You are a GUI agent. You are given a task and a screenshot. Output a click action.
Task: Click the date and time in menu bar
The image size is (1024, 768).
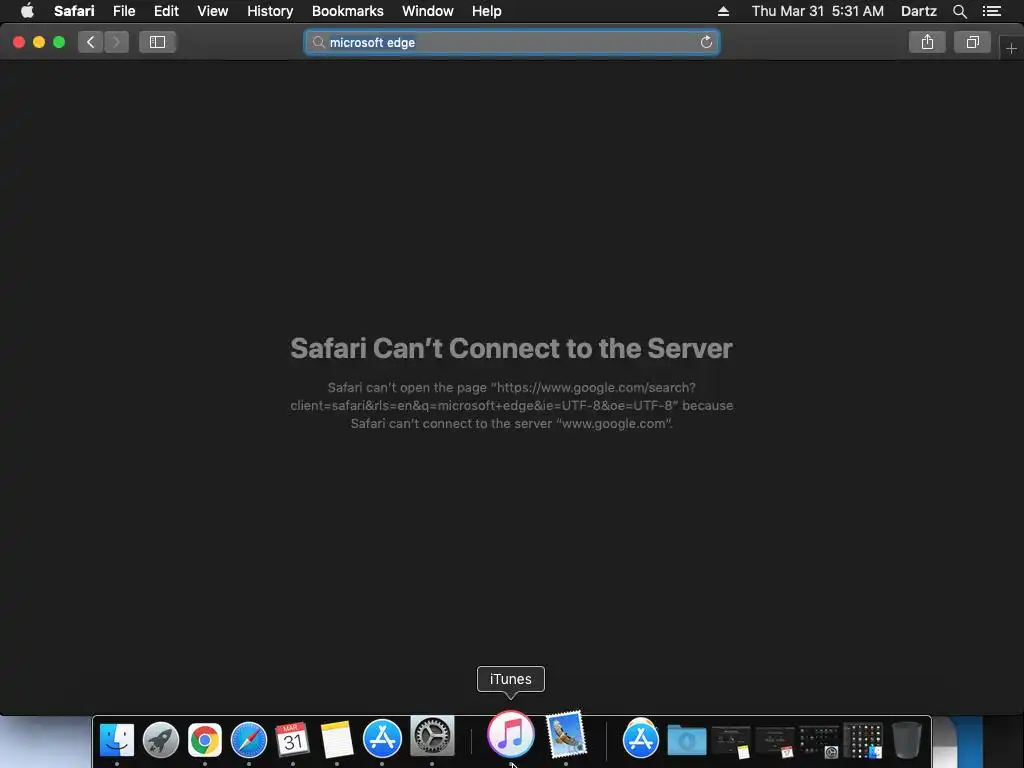tap(818, 11)
